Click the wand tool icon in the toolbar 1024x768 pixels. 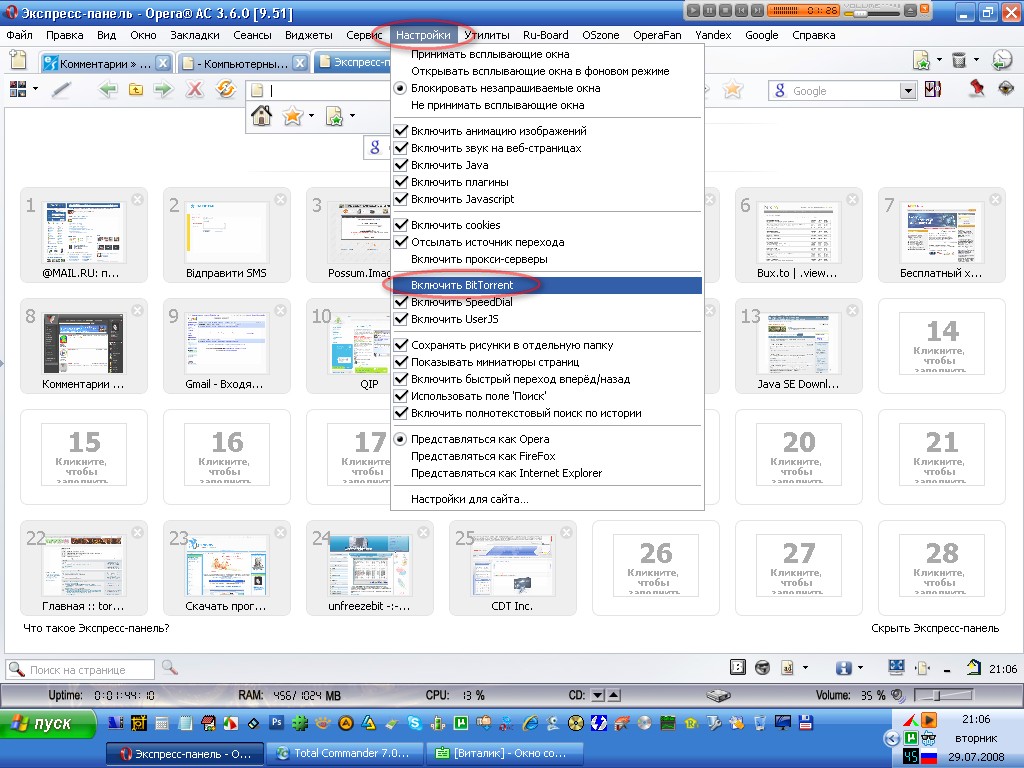coord(61,89)
